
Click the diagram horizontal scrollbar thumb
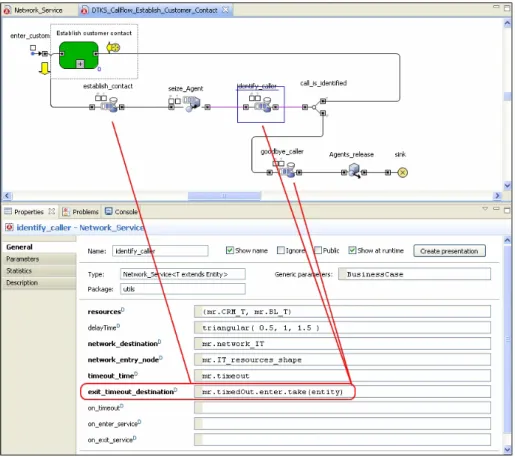(224, 196)
